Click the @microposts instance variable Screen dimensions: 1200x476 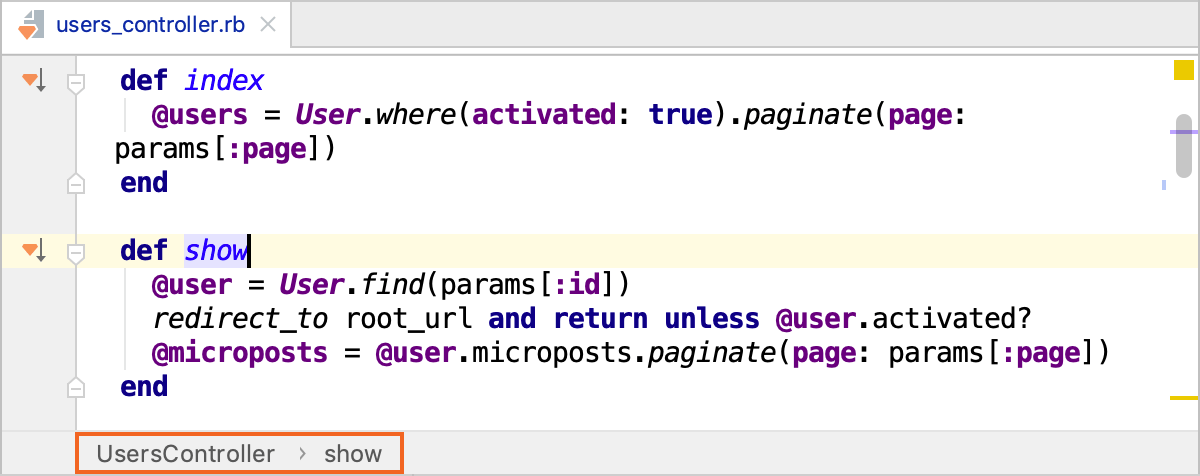(239, 352)
